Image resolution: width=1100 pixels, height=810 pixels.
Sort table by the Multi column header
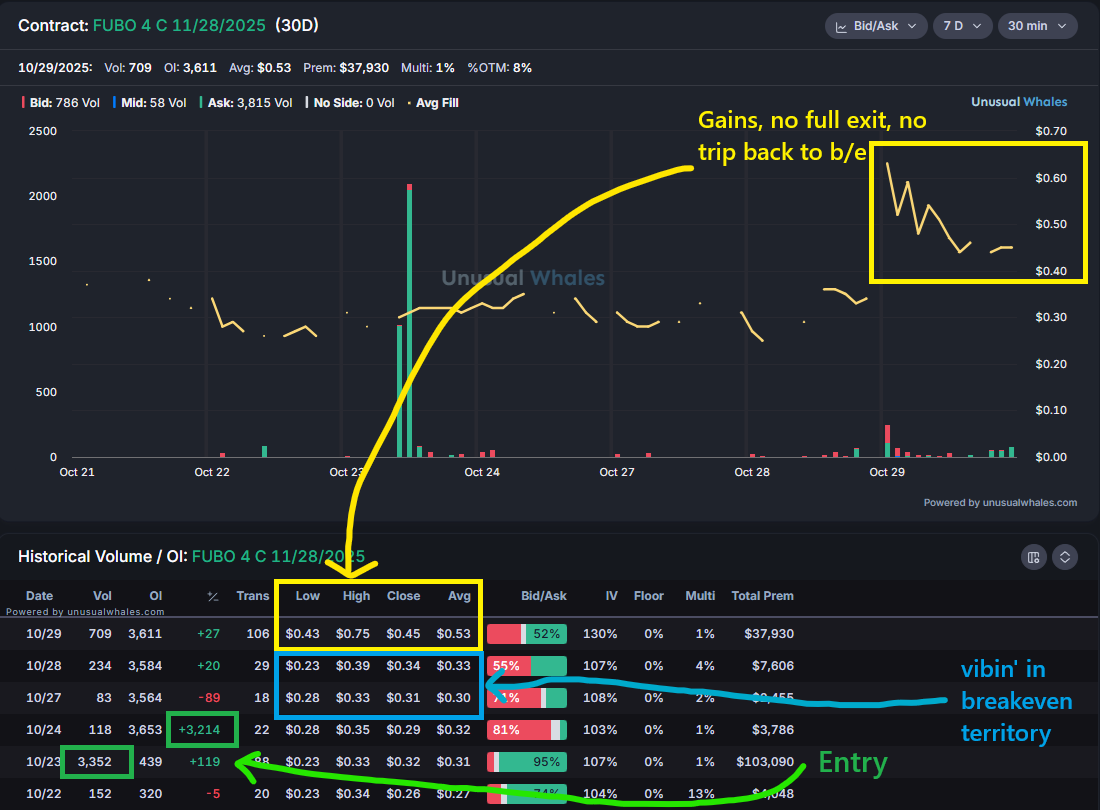[700, 595]
